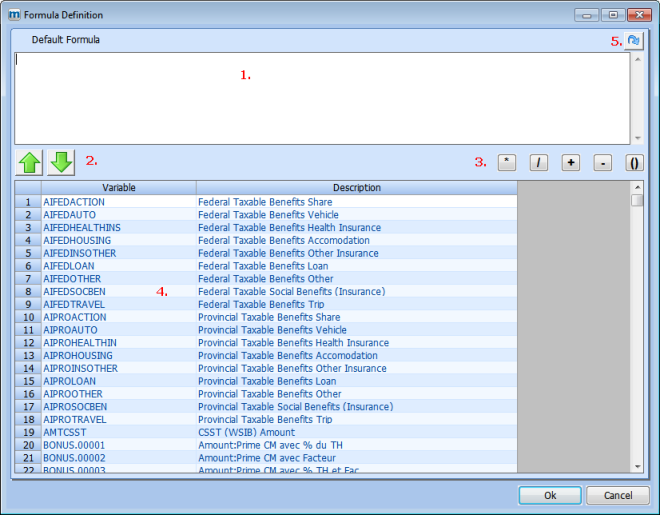Select variable AIPROHEALTHIN
Viewport: 660px width, 515px height.
(x=80, y=343)
